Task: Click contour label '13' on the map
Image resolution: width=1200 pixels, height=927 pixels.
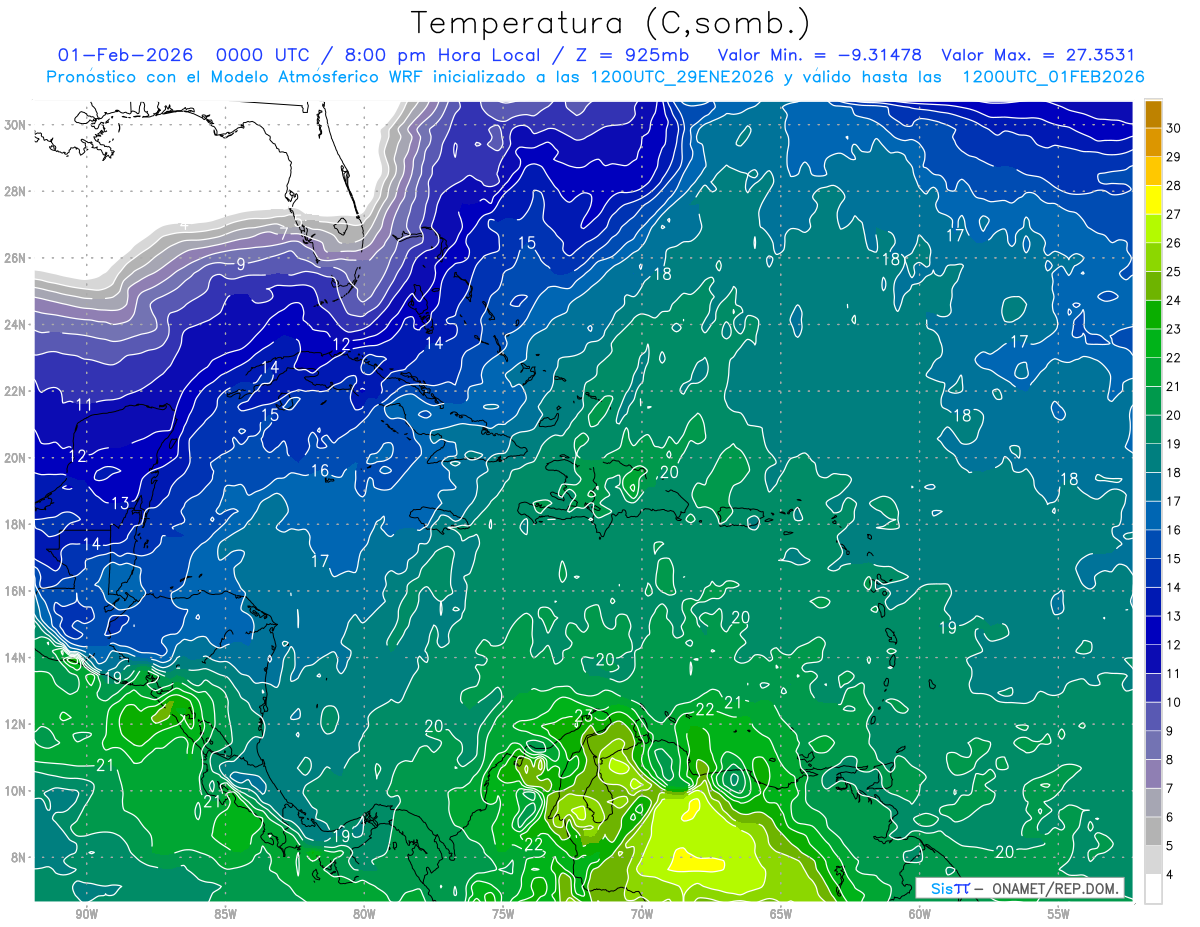Action: 120,503
